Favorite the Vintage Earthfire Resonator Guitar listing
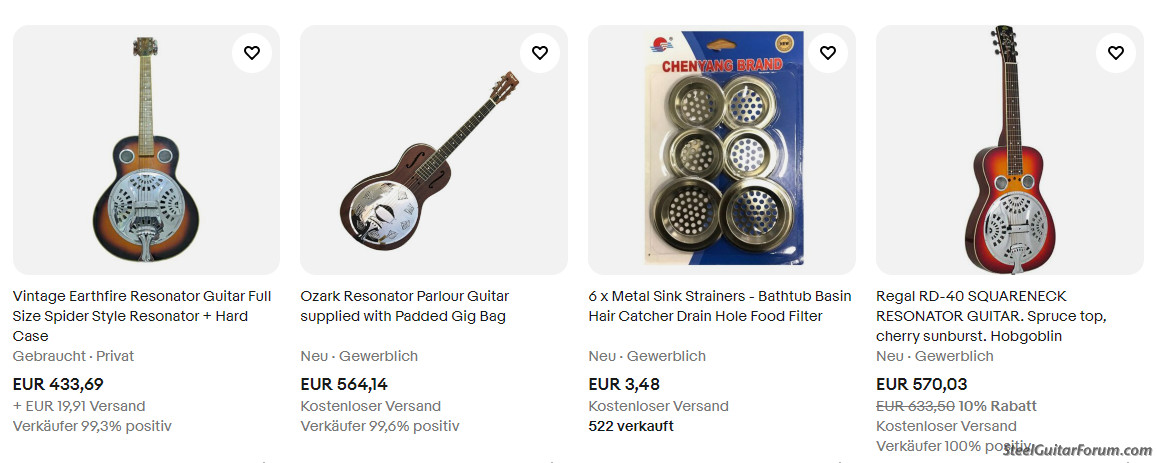 point(252,53)
